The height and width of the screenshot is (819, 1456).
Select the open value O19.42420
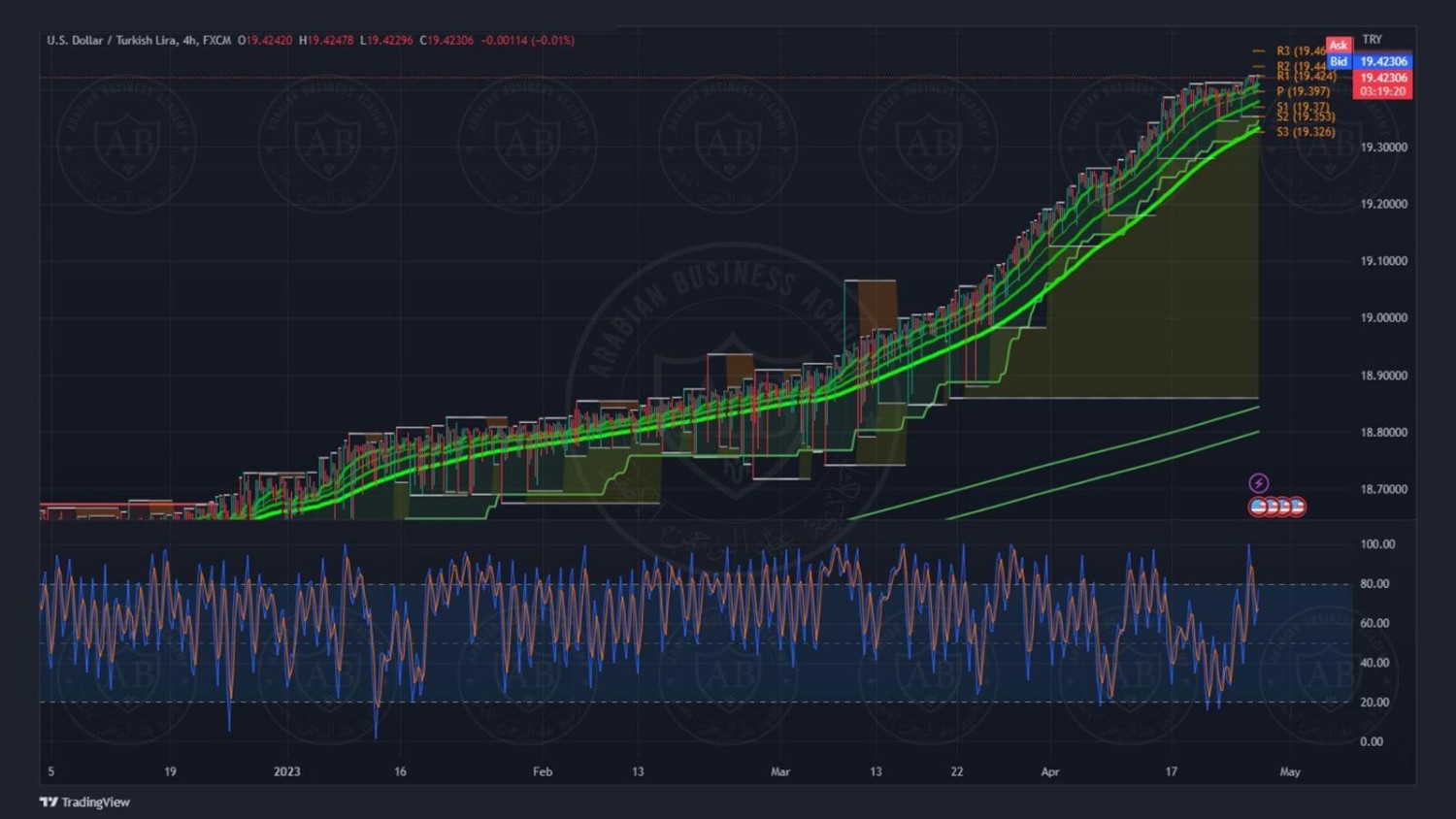[265, 41]
